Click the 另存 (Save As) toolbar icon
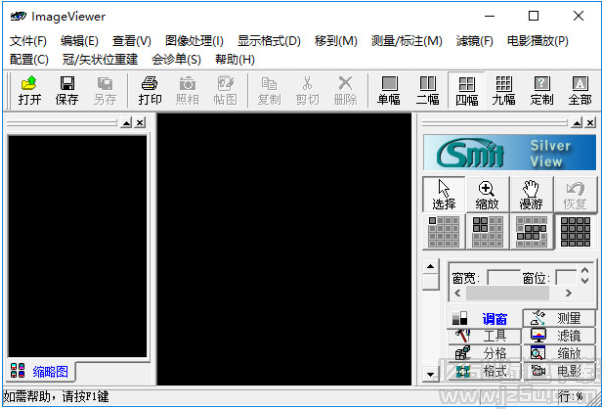The height and width of the screenshot is (409, 603). tap(105, 91)
